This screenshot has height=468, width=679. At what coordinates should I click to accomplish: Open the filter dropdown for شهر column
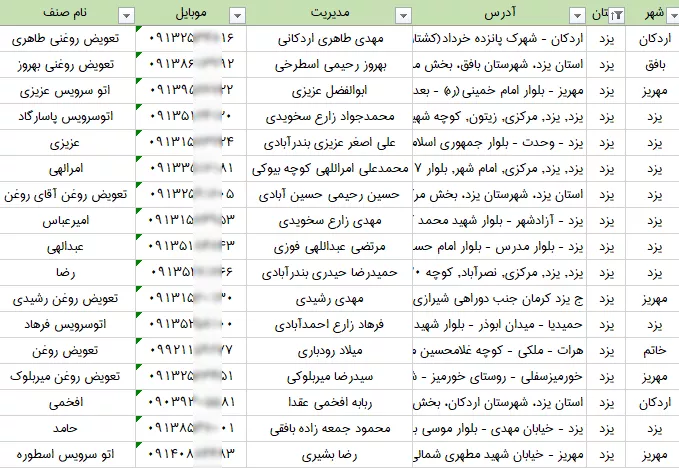pos(673,16)
